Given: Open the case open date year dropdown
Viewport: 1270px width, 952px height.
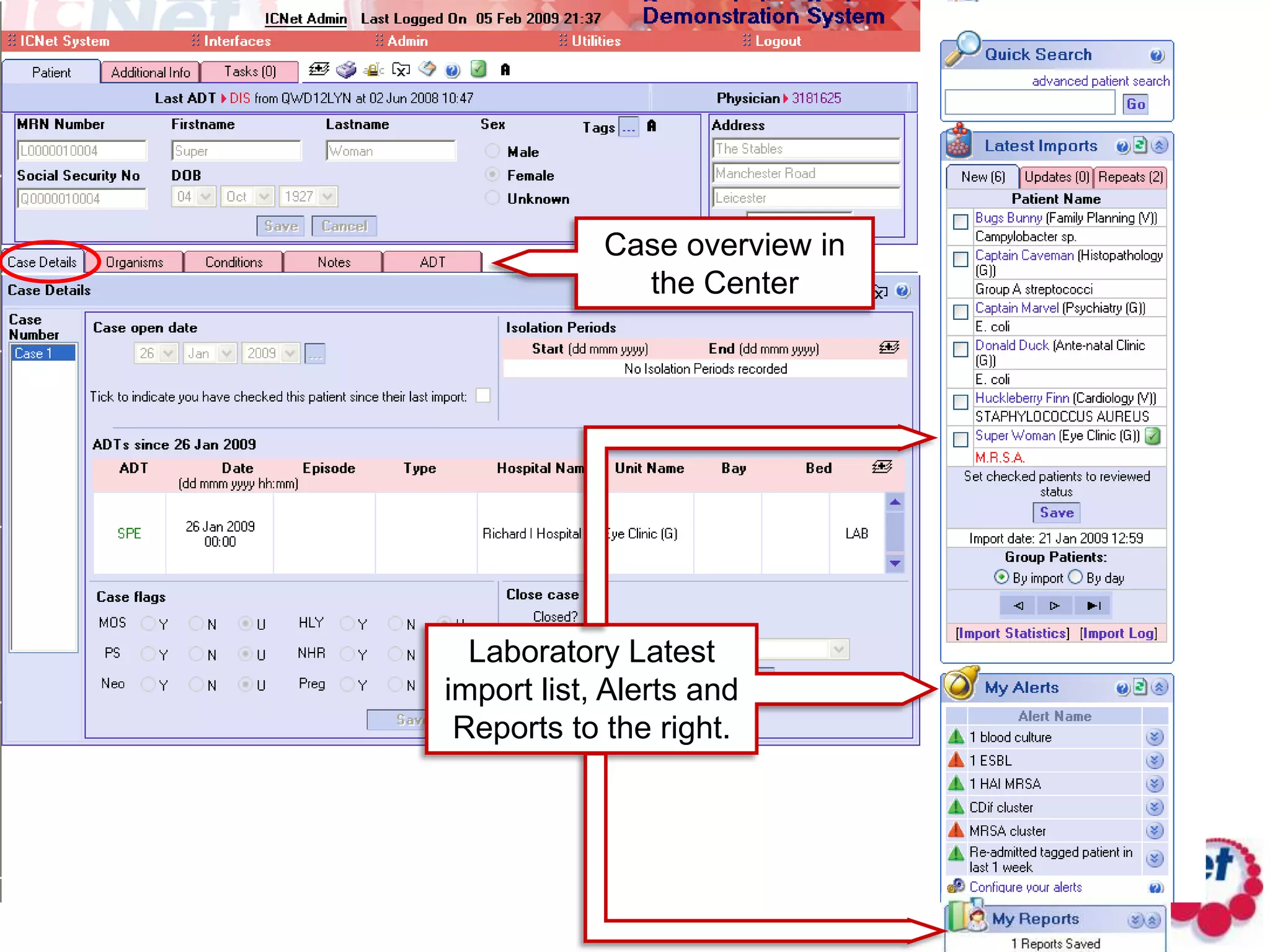Looking at the screenshot, I should click(x=270, y=353).
